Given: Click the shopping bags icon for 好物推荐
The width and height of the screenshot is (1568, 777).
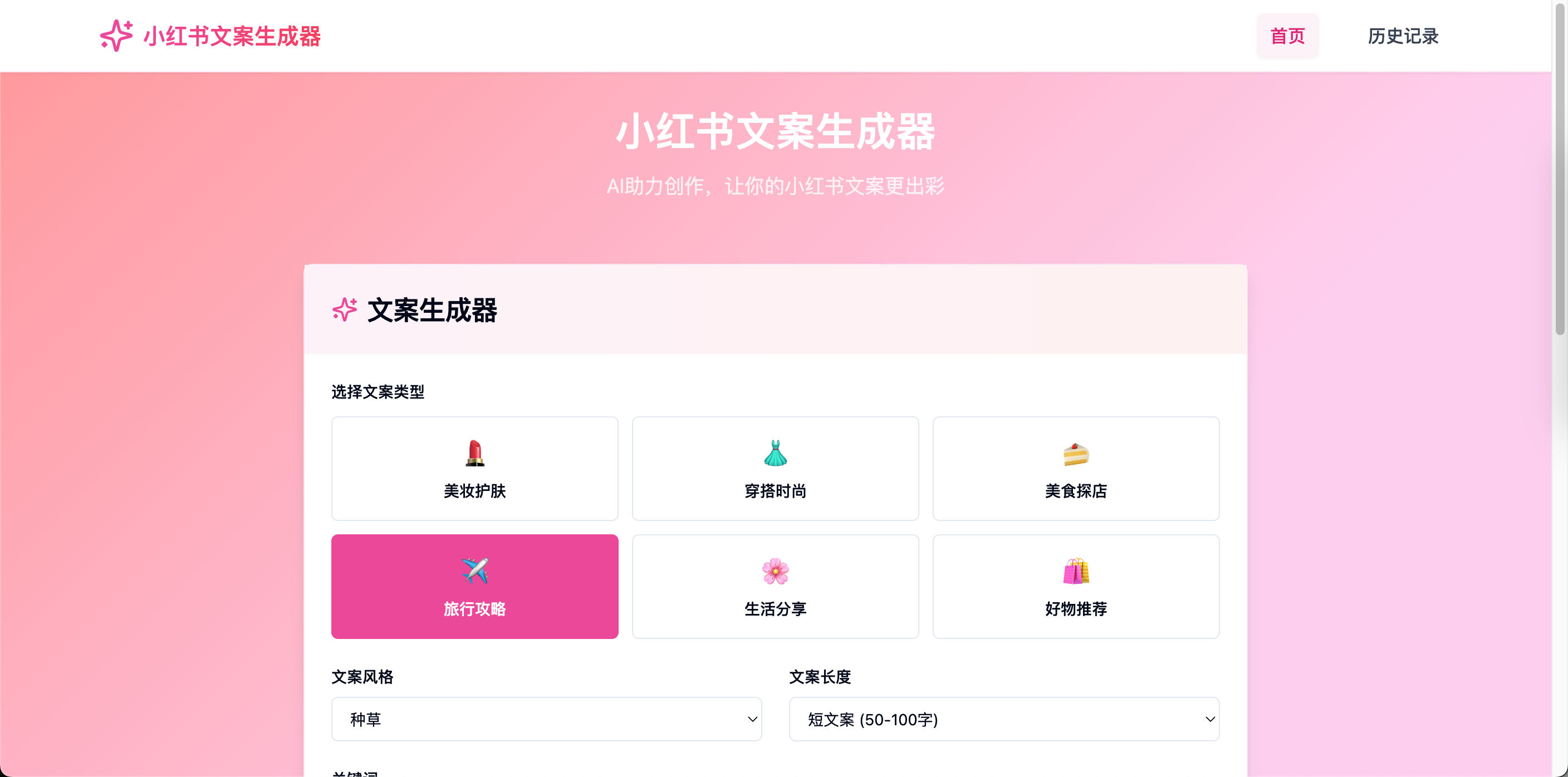Looking at the screenshot, I should [1076, 572].
